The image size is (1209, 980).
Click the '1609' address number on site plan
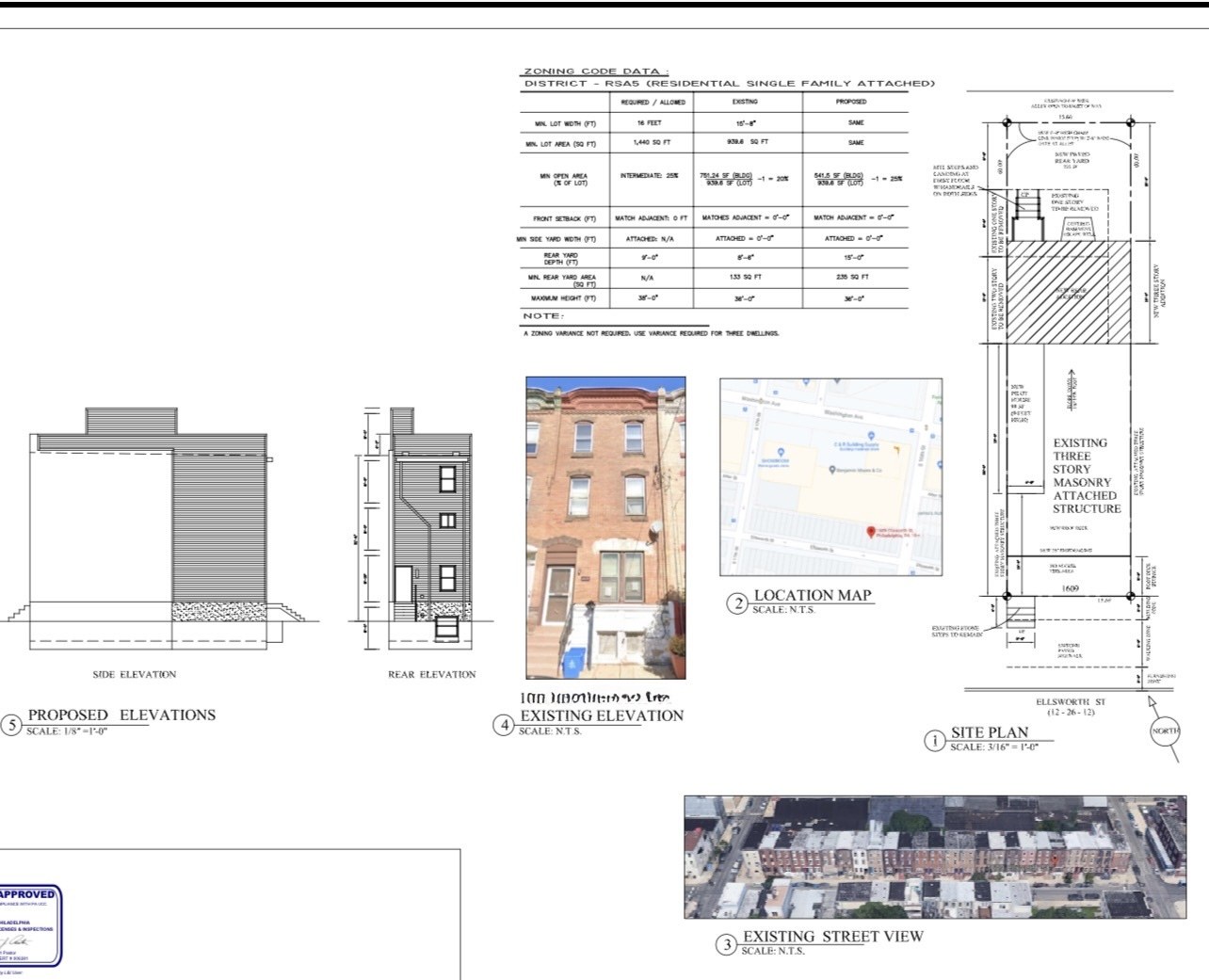(1070, 589)
